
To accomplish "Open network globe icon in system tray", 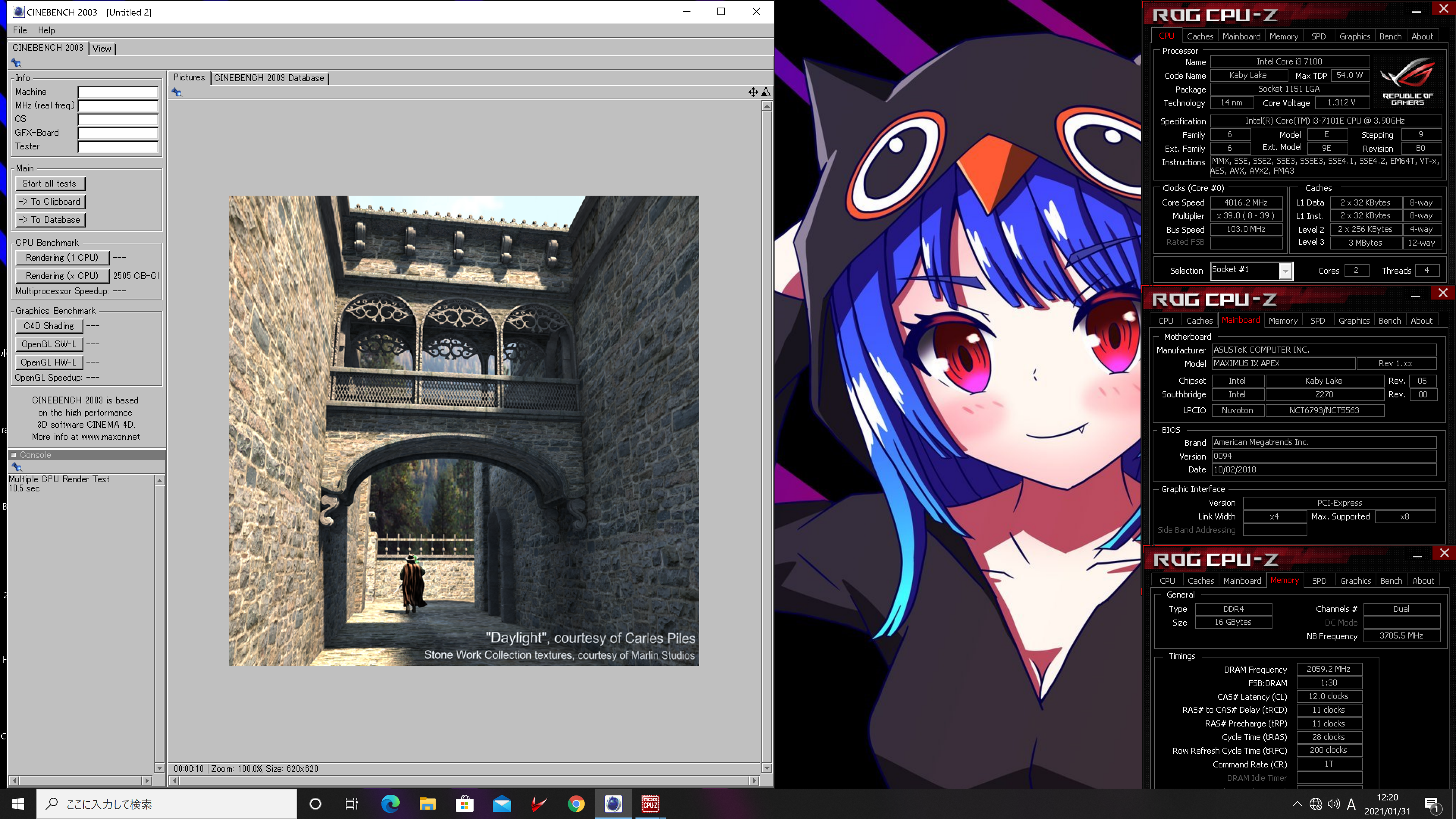I will point(1316,804).
